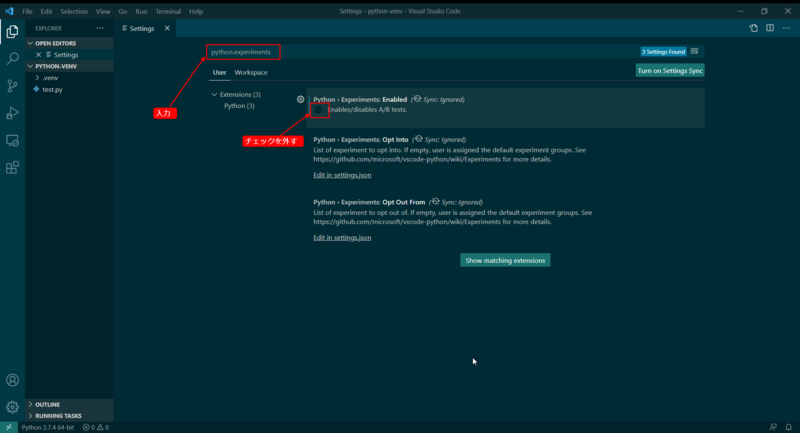This screenshot has height=433, width=800.
Task: Open the Help menu
Action: [196, 11]
